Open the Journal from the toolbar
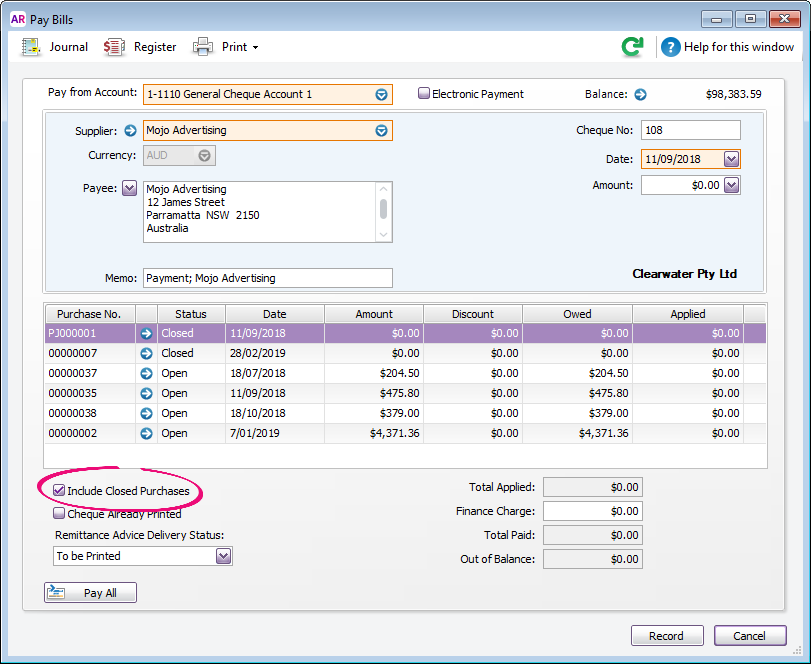The width and height of the screenshot is (811, 664). [x=58, y=46]
